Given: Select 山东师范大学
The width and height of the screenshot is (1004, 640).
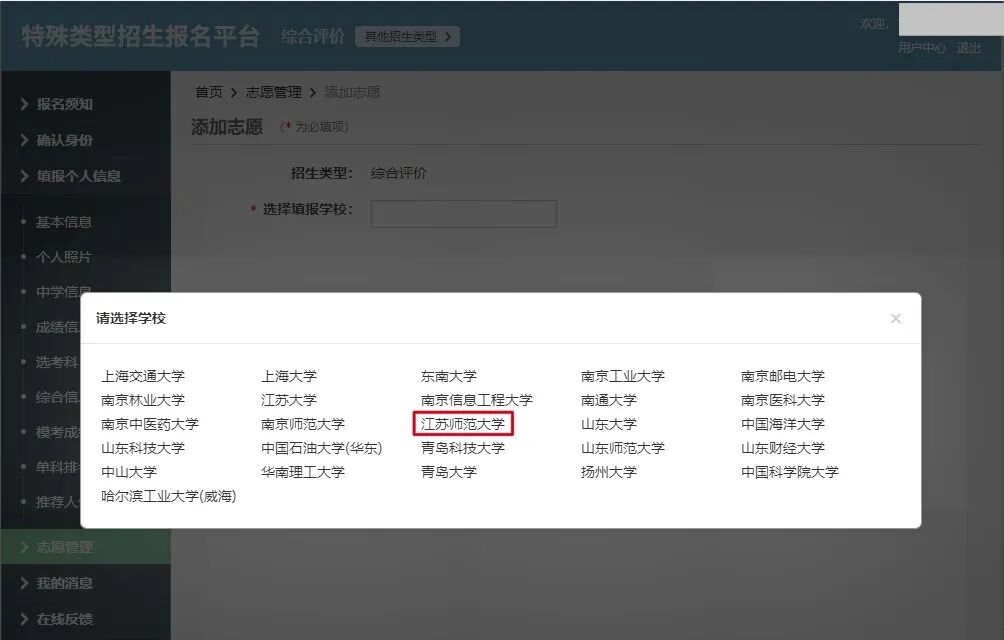Looking at the screenshot, I should 623,448.
